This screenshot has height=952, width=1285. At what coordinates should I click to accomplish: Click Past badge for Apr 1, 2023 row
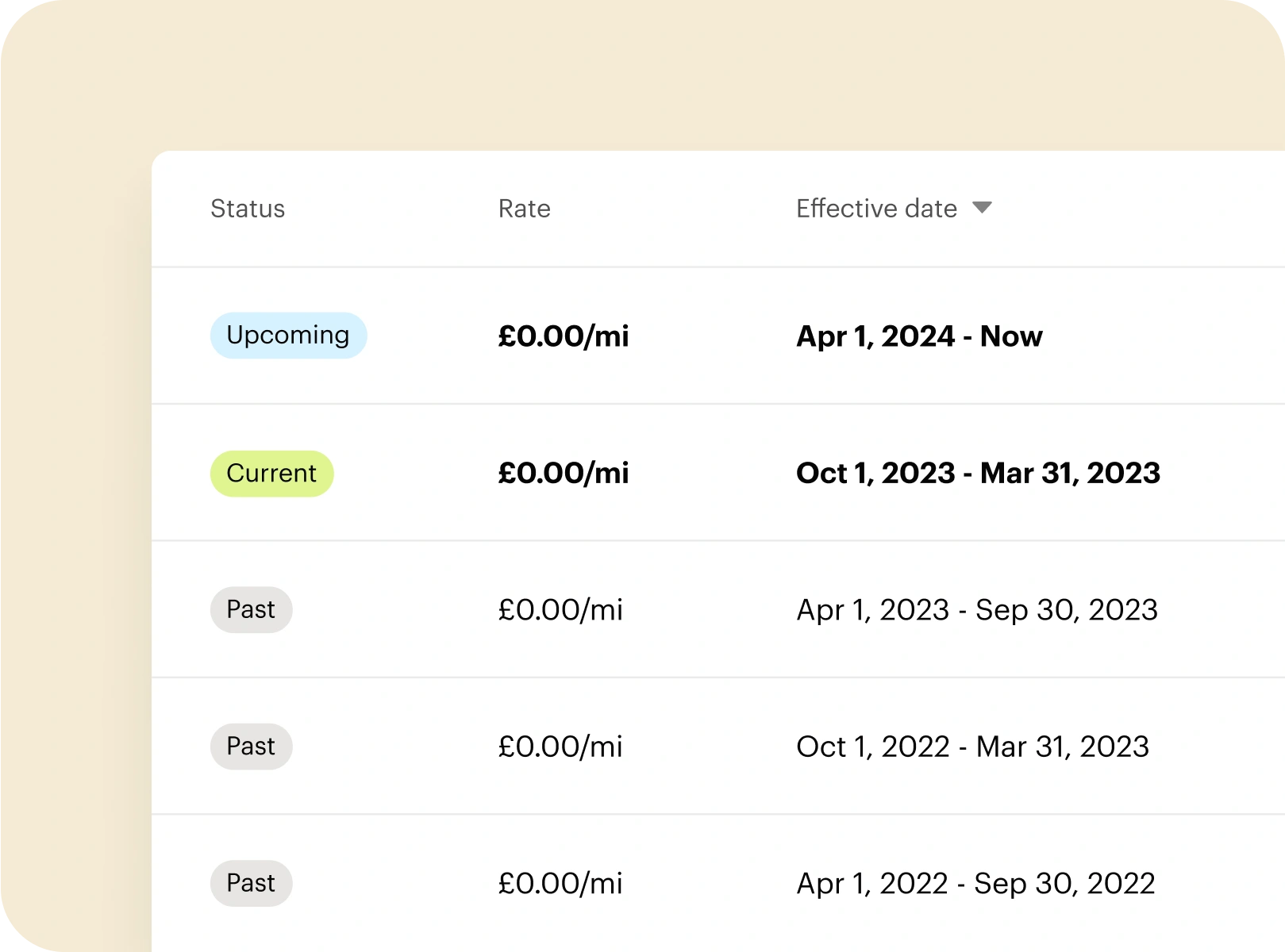coord(251,610)
